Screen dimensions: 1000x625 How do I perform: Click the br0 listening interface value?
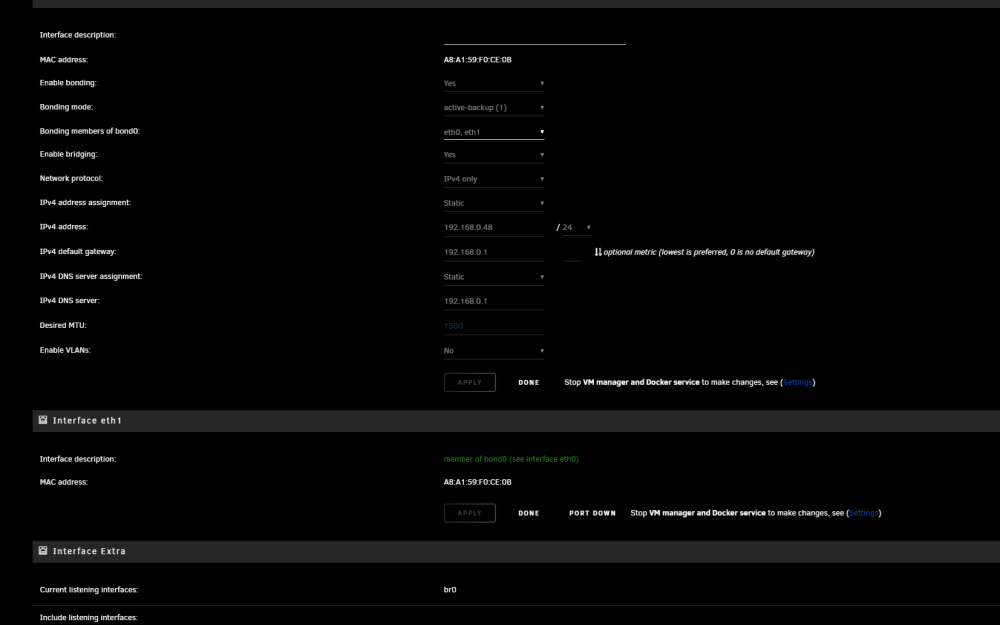[450, 590]
